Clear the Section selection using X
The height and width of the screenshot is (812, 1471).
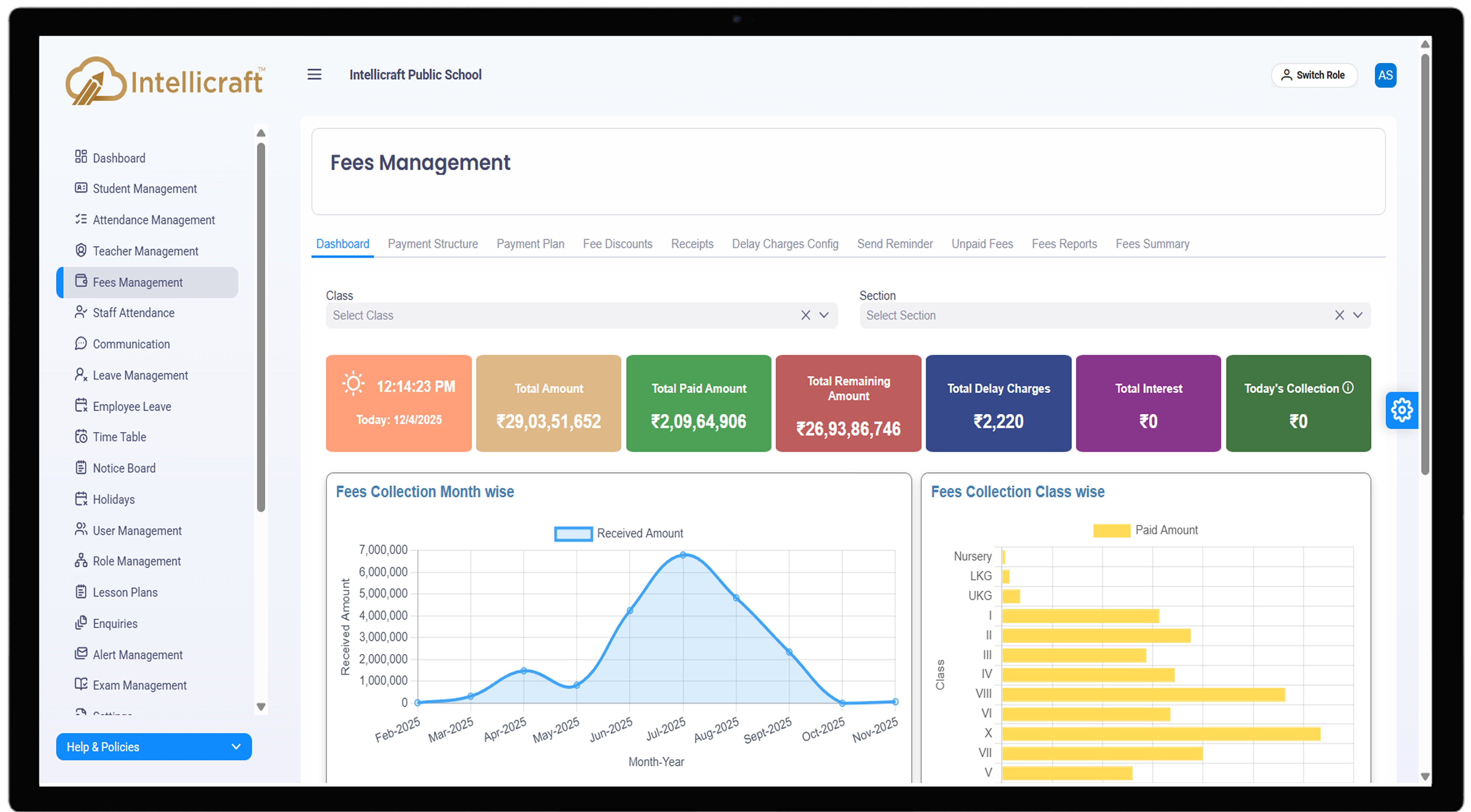1340,315
